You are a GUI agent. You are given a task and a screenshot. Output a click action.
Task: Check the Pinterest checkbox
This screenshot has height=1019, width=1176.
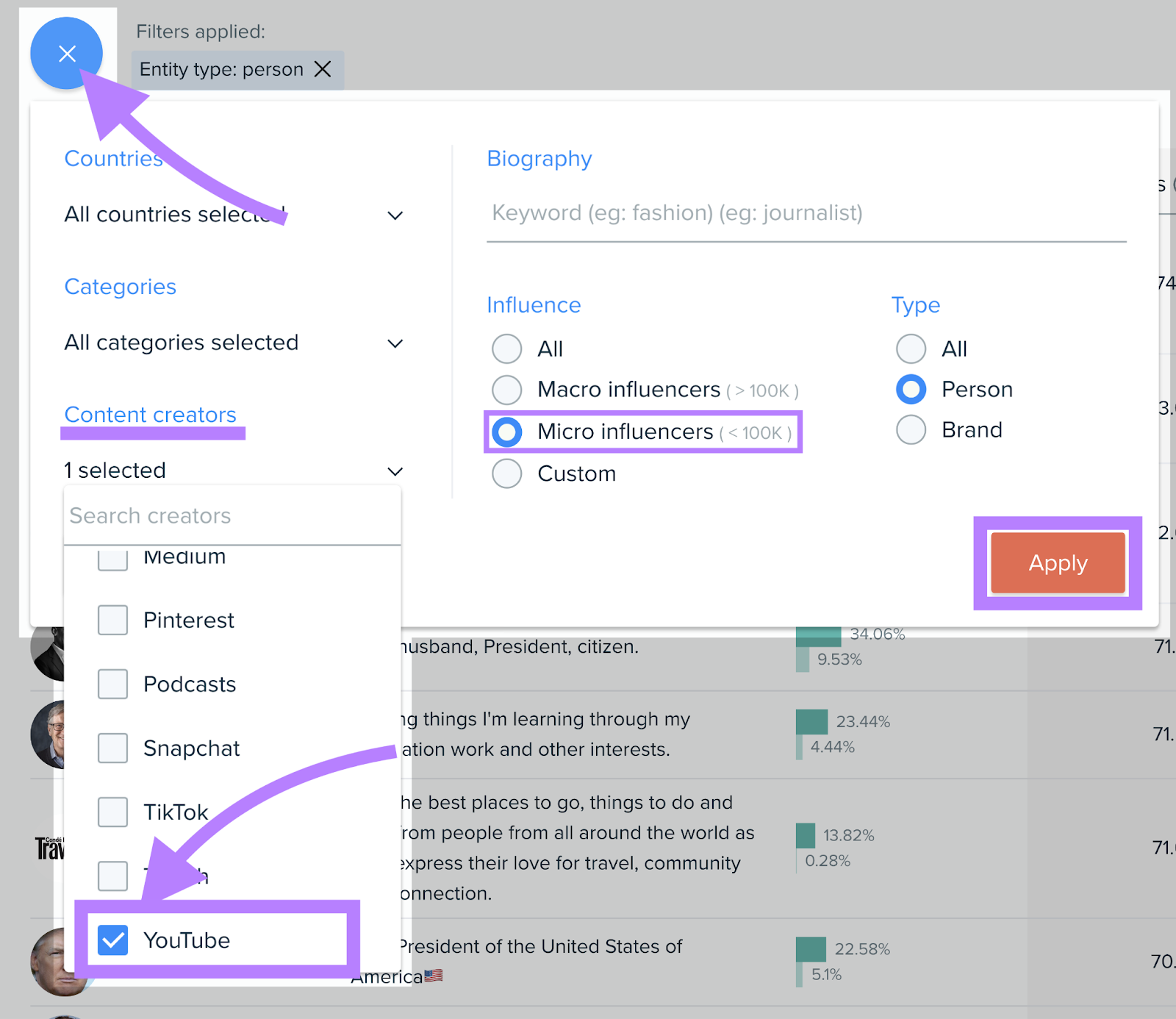tap(112, 620)
